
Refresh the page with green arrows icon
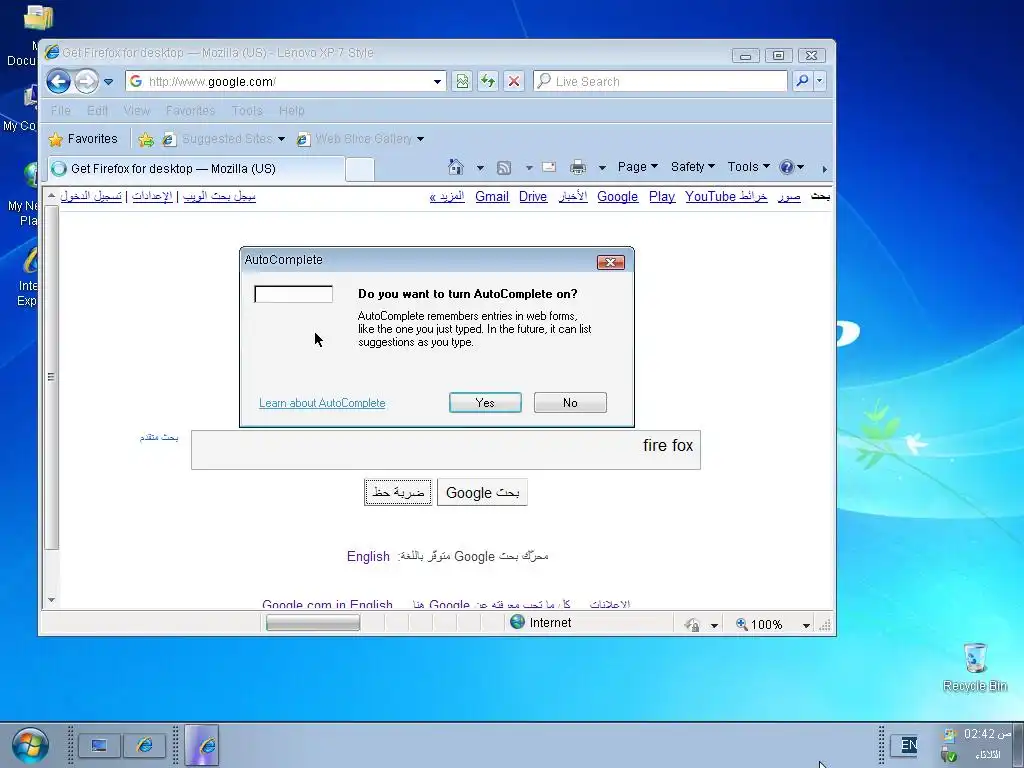pos(488,82)
